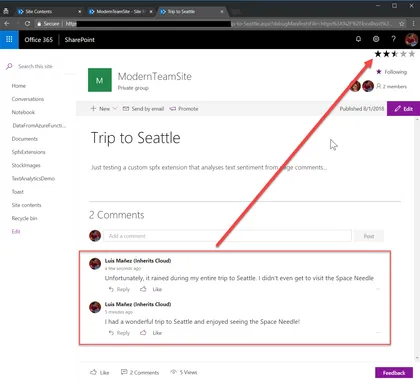420x382 pixels.
Task: Close the Site Contents browser tab
Action: coord(80,12)
